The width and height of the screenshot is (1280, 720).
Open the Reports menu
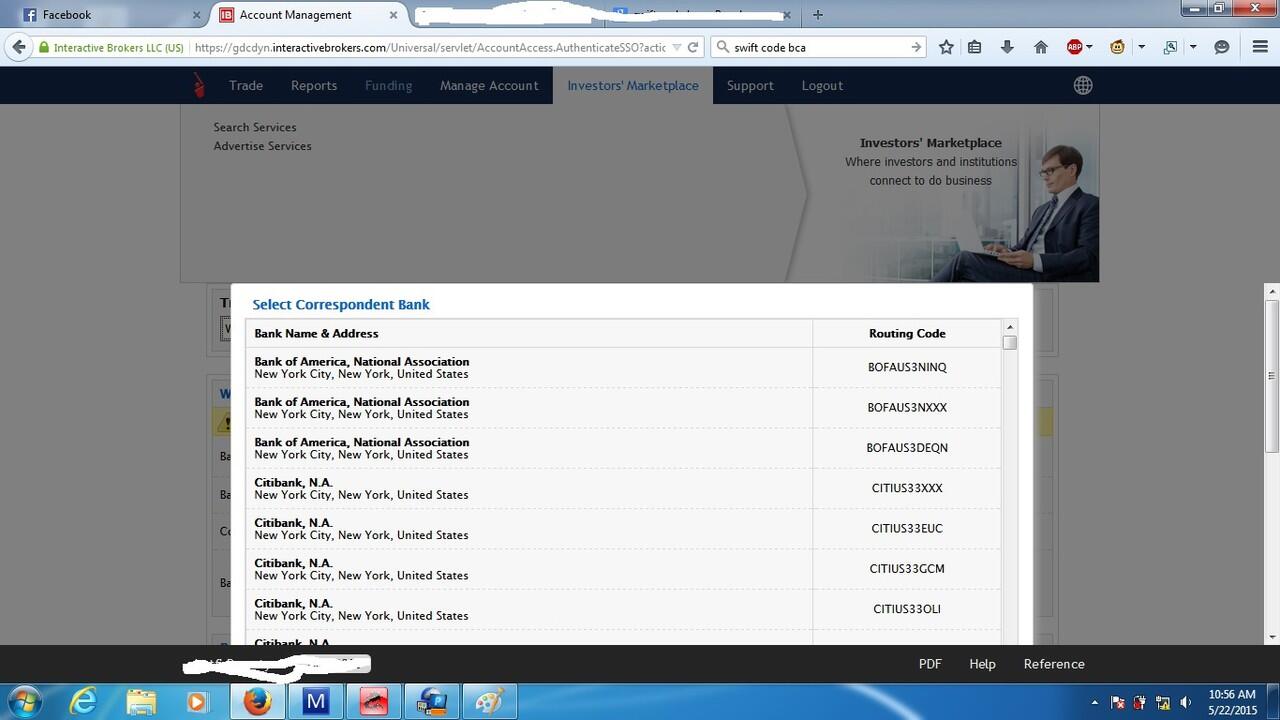314,85
